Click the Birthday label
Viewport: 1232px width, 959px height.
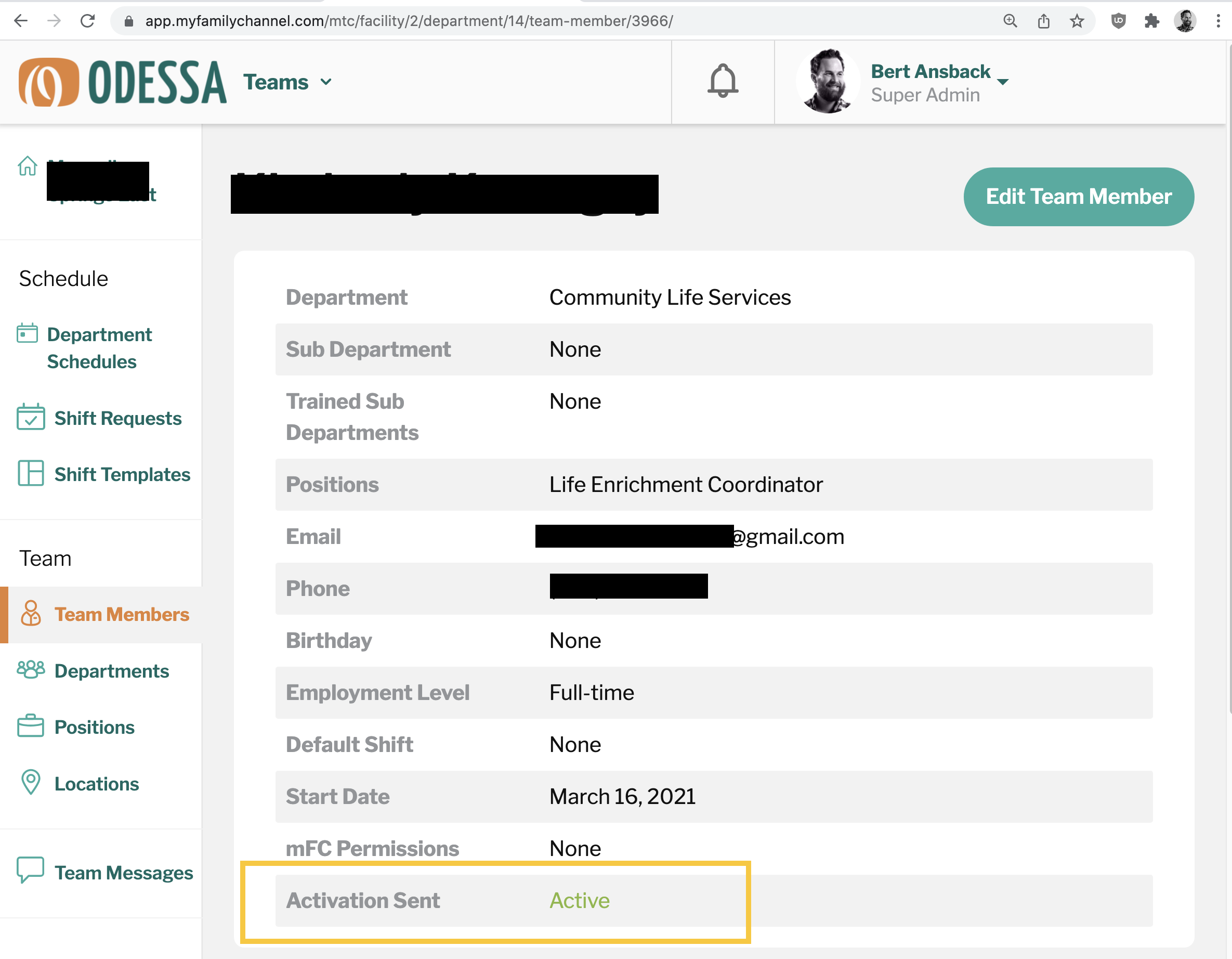click(329, 641)
